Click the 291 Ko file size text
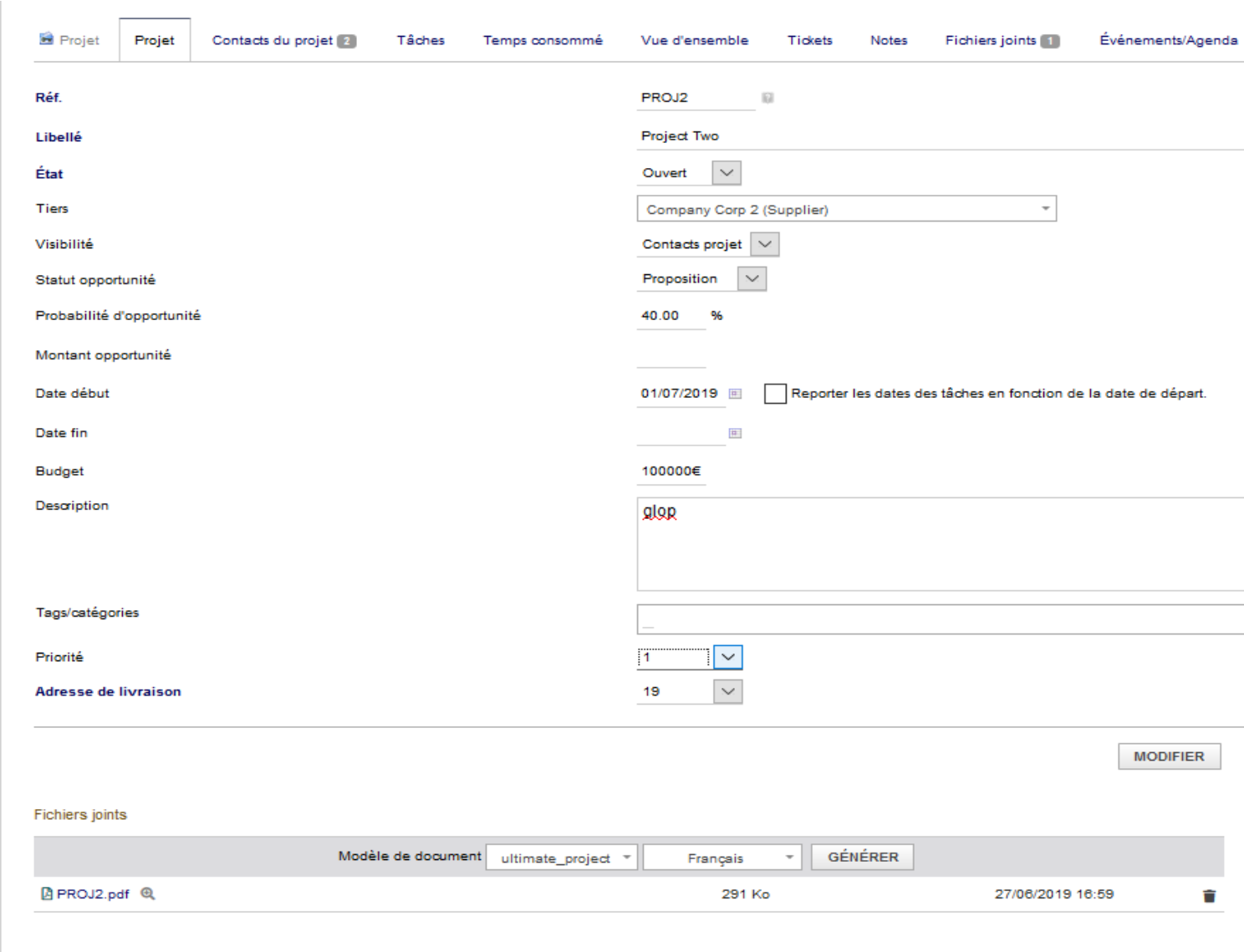The width and height of the screenshot is (1244, 952). point(746,894)
